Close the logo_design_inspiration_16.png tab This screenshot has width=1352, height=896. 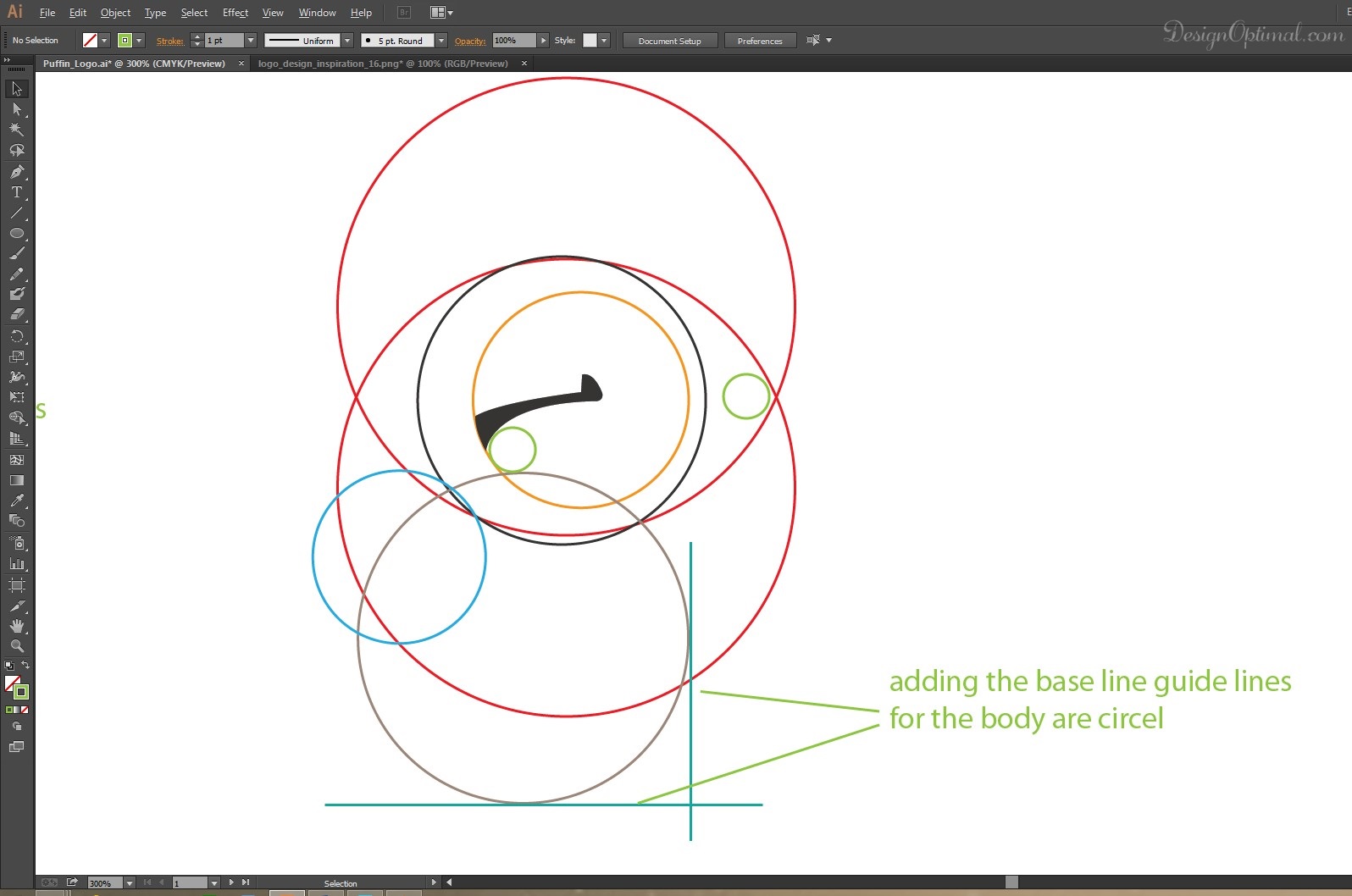pos(524,64)
